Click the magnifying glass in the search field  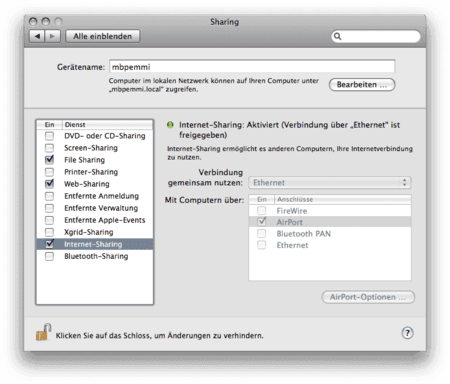click(x=337, y=36)
